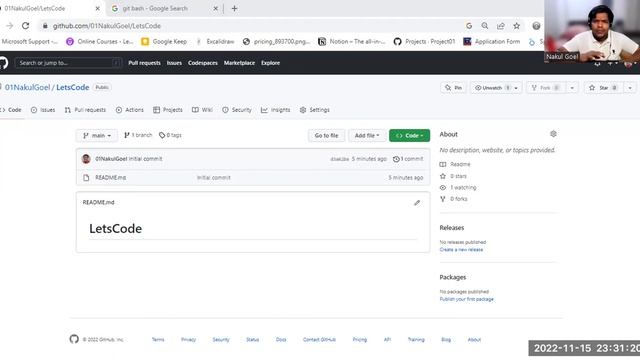Open the Google Keep bookmark
Screen dimensions: 640x360
tap(164, 42)
